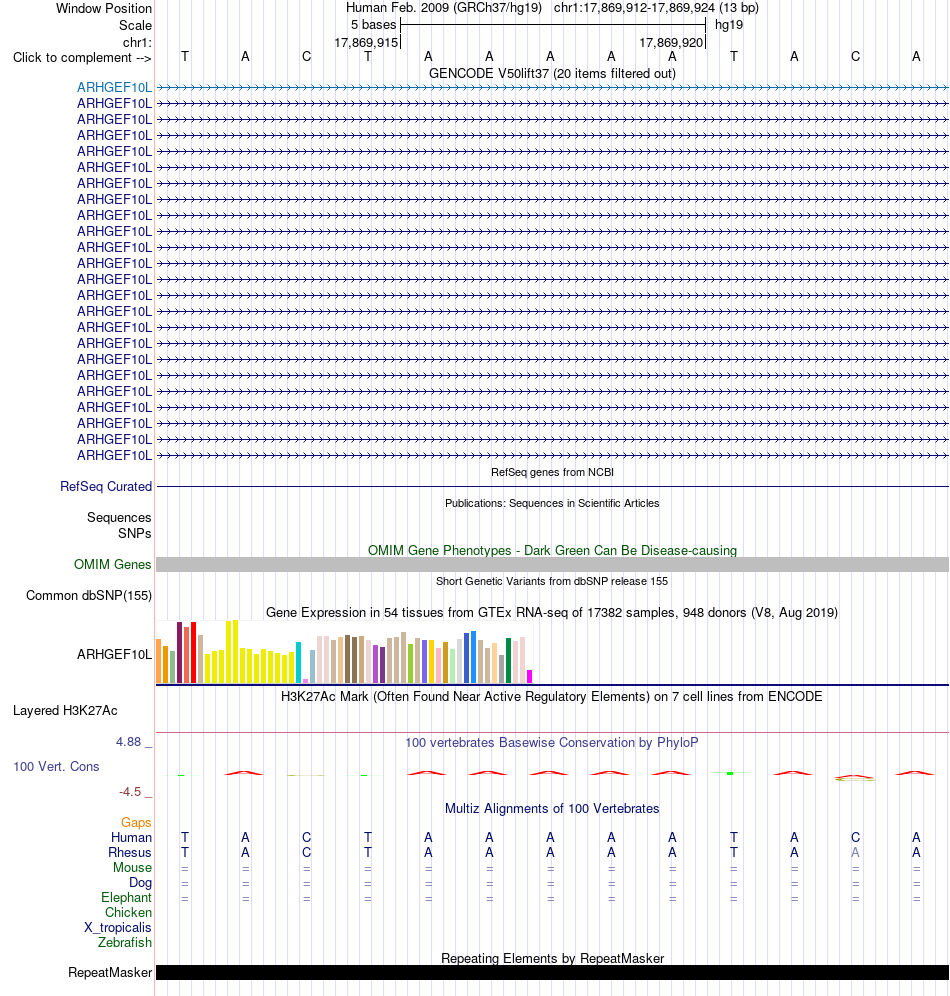Viewport: 950px width, 996px height.
Task: Click the 4.88 conservation upper limit
Action: [128, 742]
